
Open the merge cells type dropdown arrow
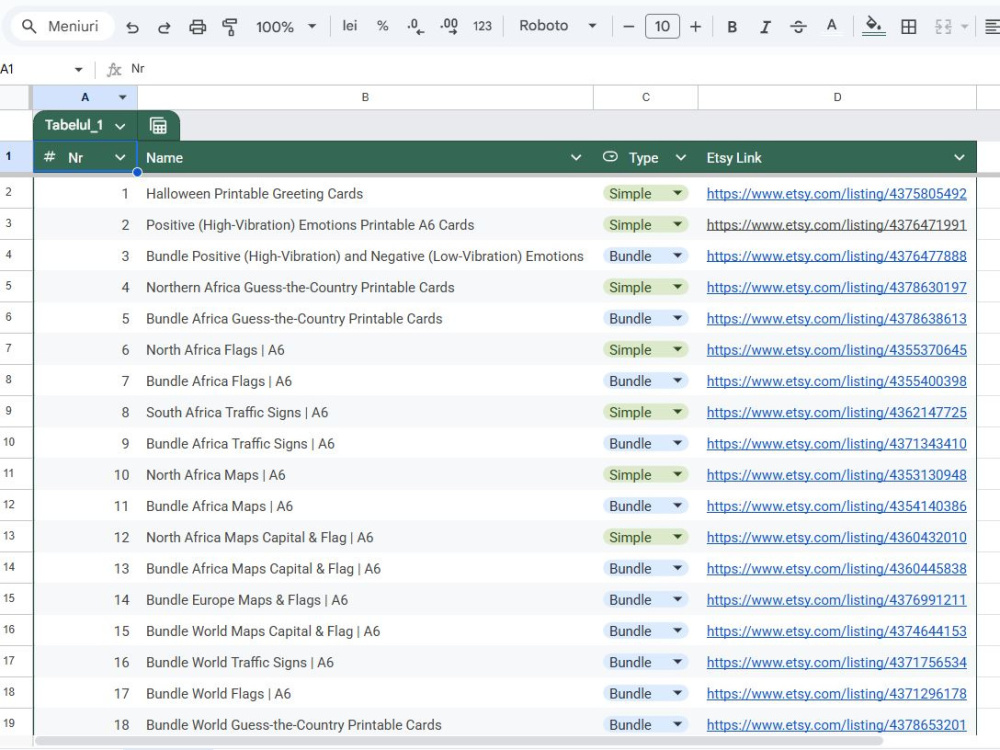tap(964, 27)
